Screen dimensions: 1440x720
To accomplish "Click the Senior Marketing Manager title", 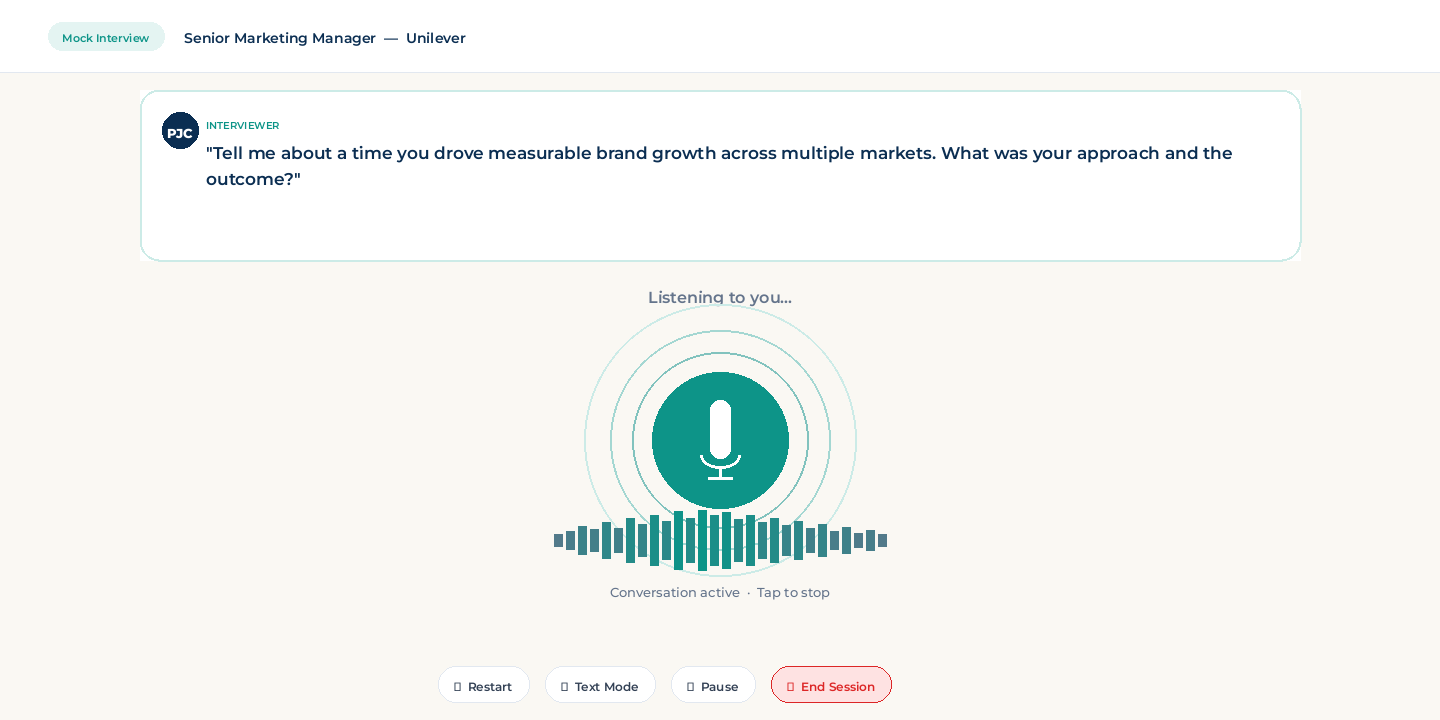I will (280, 38).
